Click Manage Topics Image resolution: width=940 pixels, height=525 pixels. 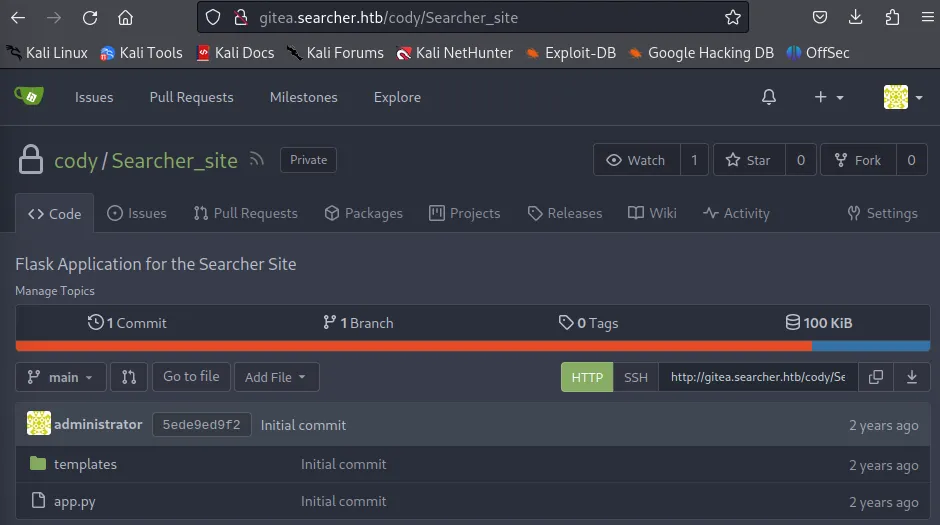pyautogui.click(x=55, y=291)
